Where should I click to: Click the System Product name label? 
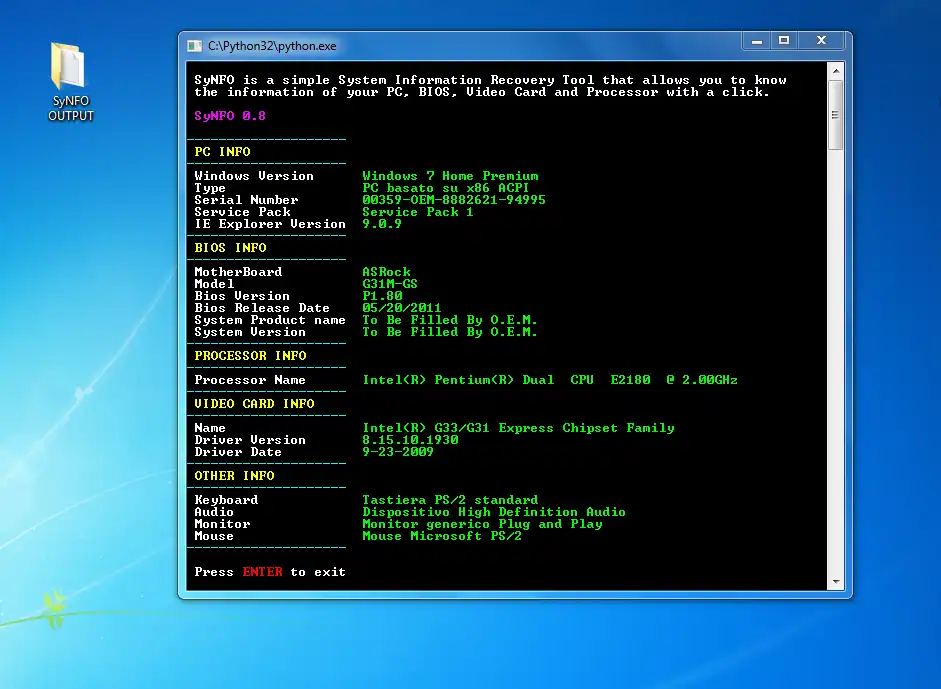click(x=270, y=320)
